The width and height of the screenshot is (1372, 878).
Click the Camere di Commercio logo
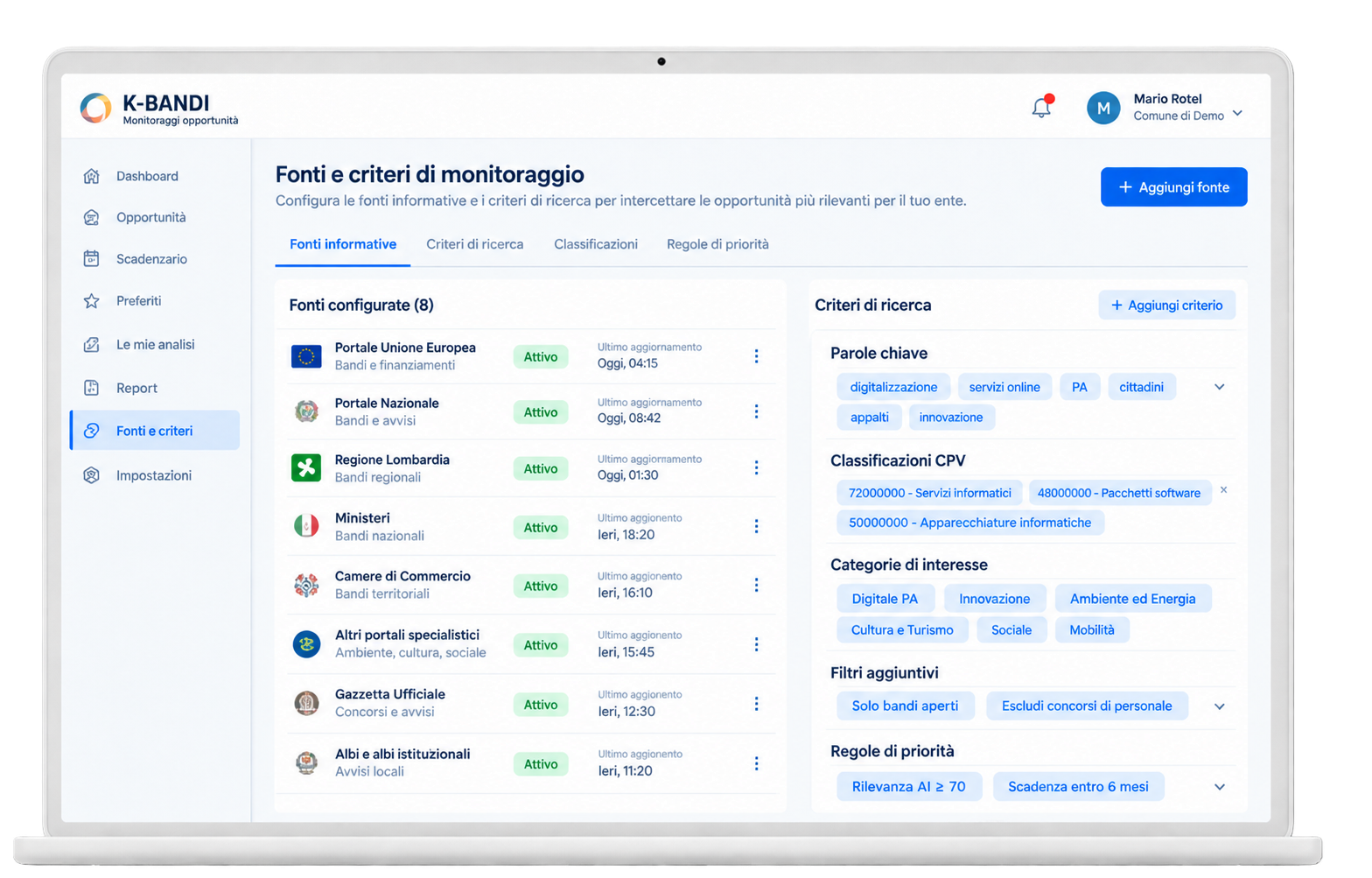(306, 585)
